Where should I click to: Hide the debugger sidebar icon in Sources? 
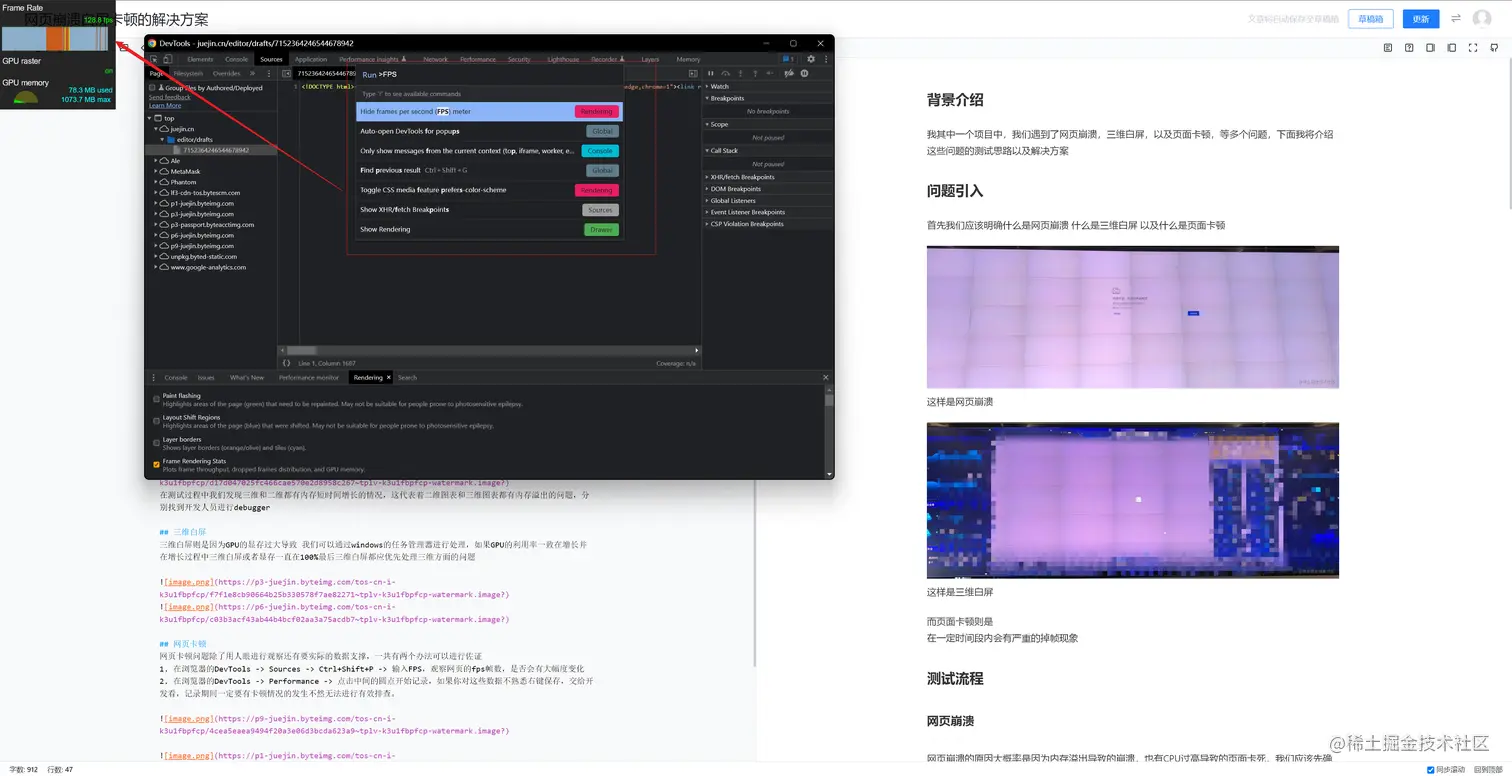(x=694, y=73)
